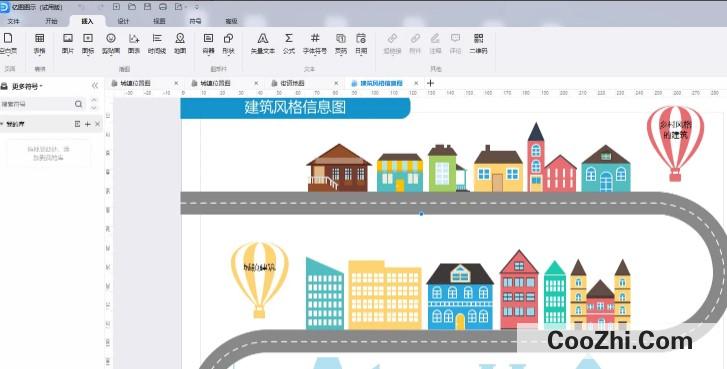Undo the last action in title bar

(81, 7)
